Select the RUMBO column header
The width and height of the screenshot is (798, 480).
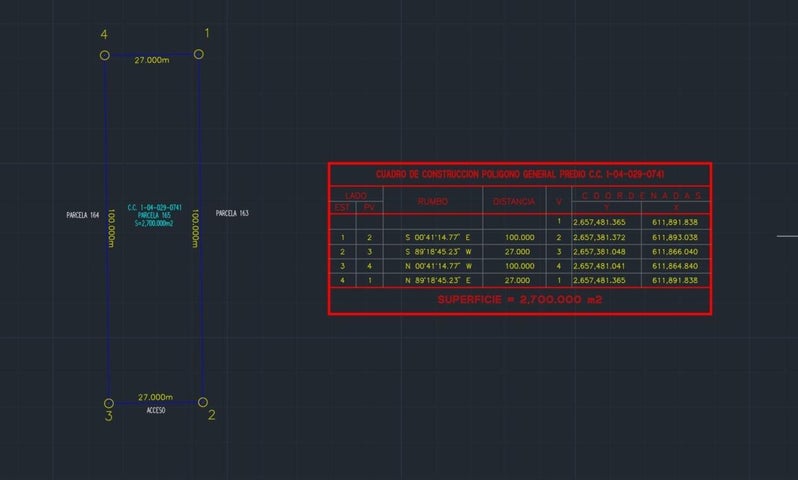(433, 202)
